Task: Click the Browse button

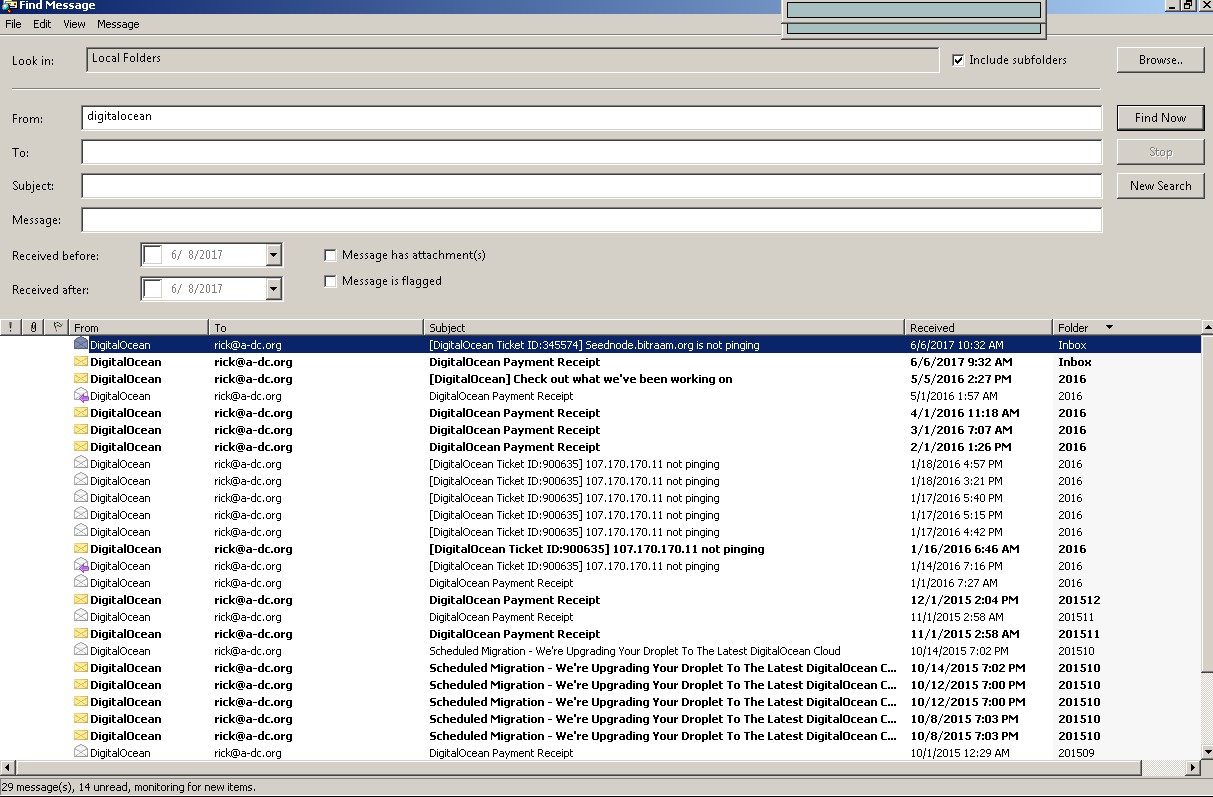Action: click(x=1160, y=60)
